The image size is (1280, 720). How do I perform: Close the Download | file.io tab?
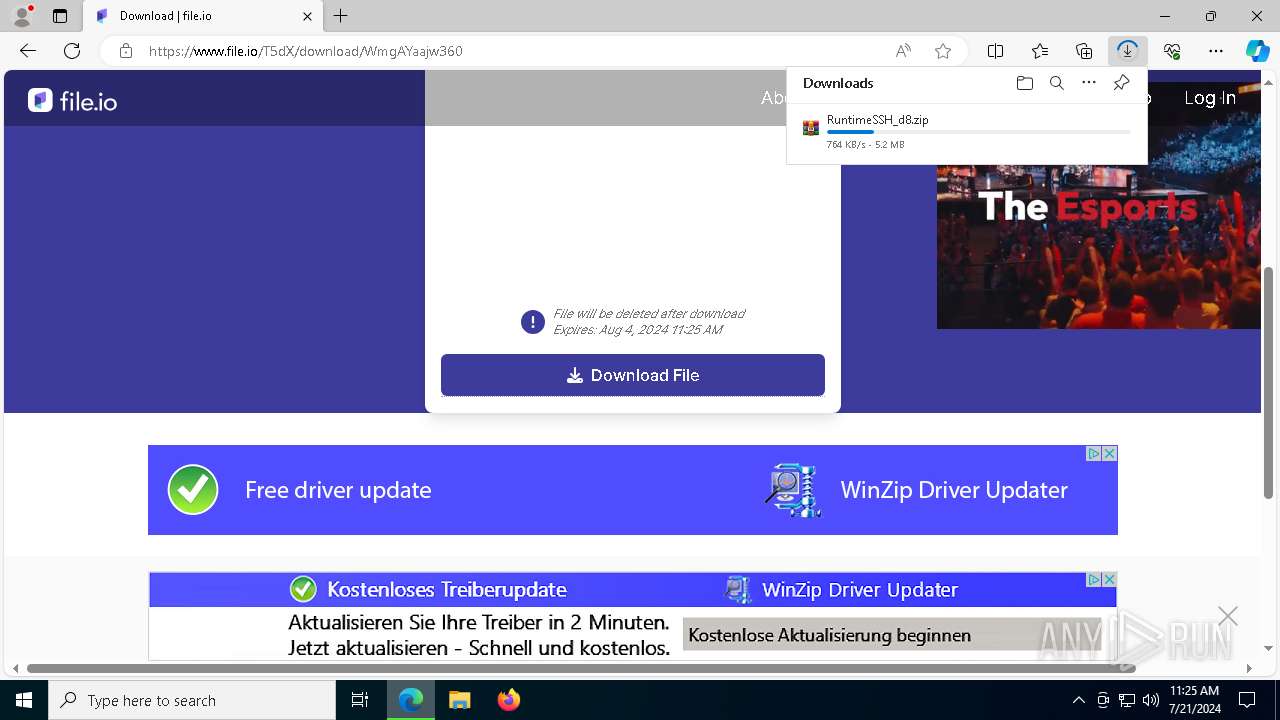pos(307,16)
